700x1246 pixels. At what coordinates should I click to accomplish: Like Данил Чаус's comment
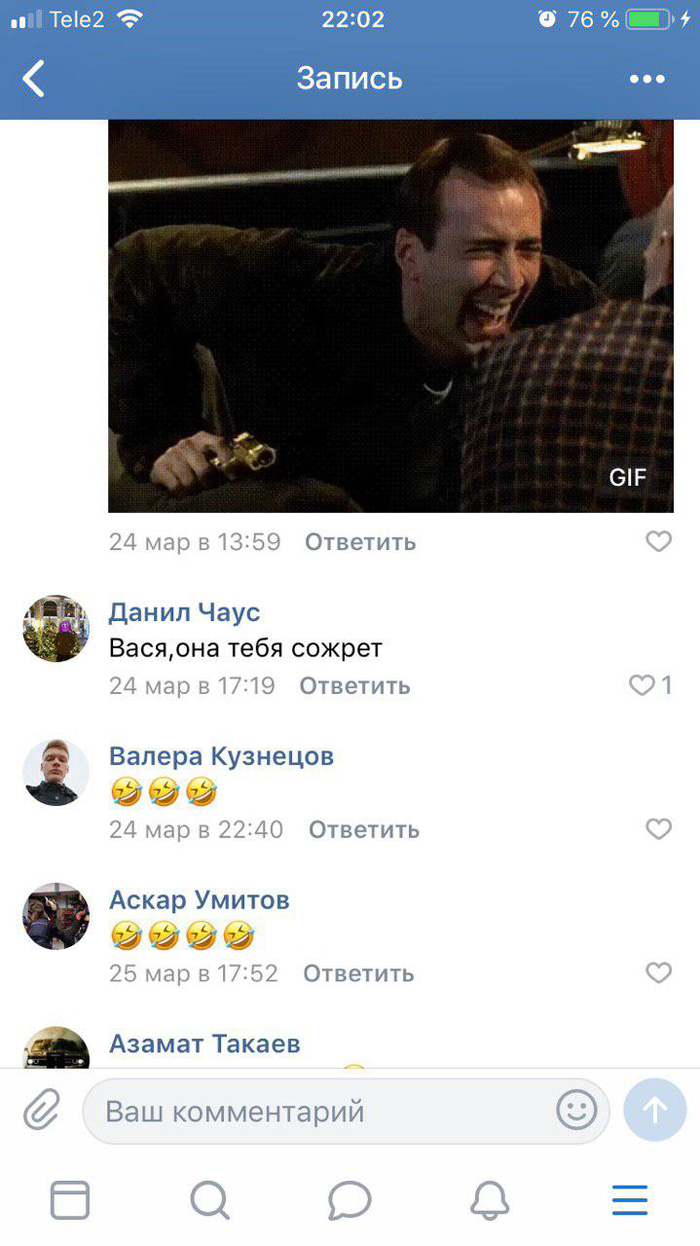pyautogui.click(x=640, y=685)
